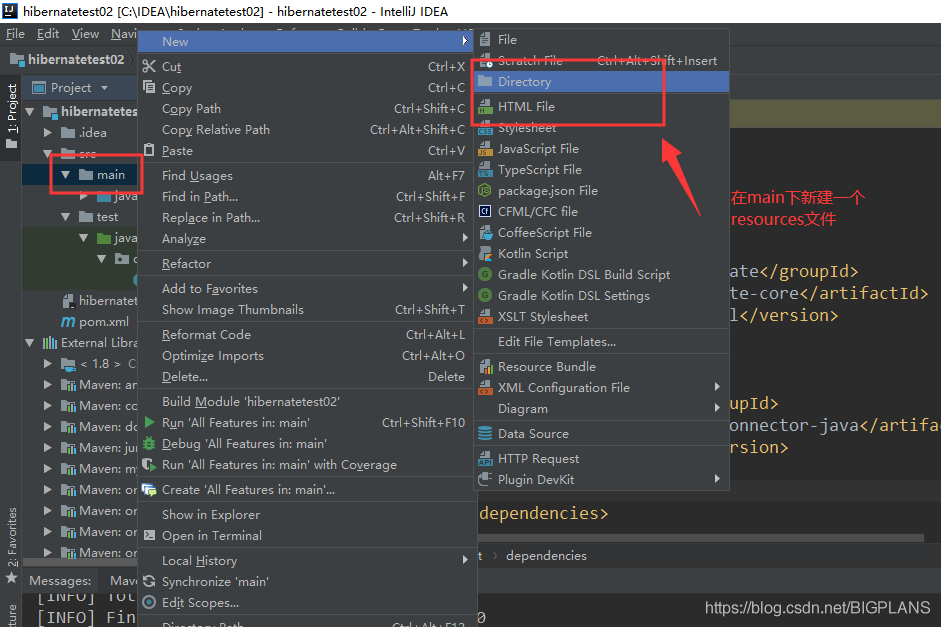This screenshot has width=941, height=627.
Task: Expand the Diagram submenu arrow
Action: [x=717, y=408]
